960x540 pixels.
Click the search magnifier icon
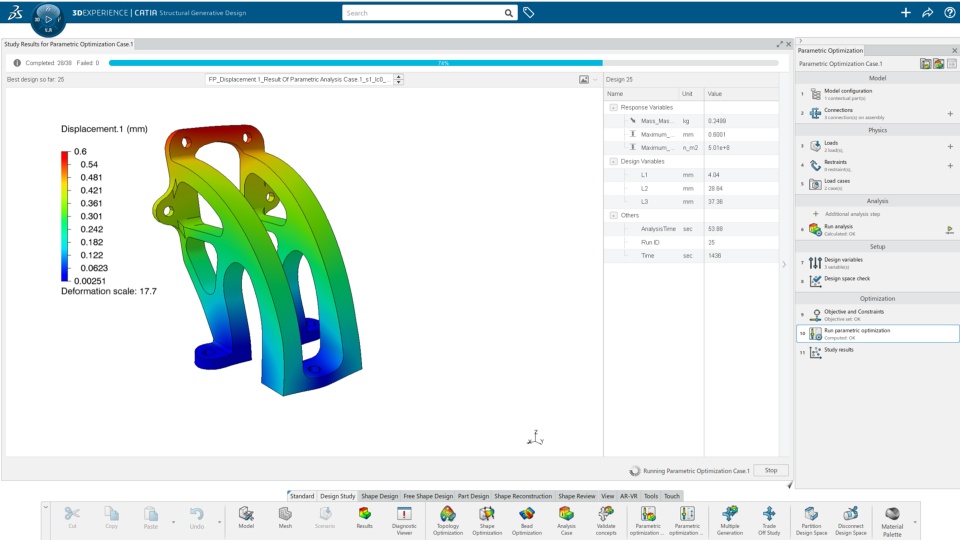click(x=509, y=13)
